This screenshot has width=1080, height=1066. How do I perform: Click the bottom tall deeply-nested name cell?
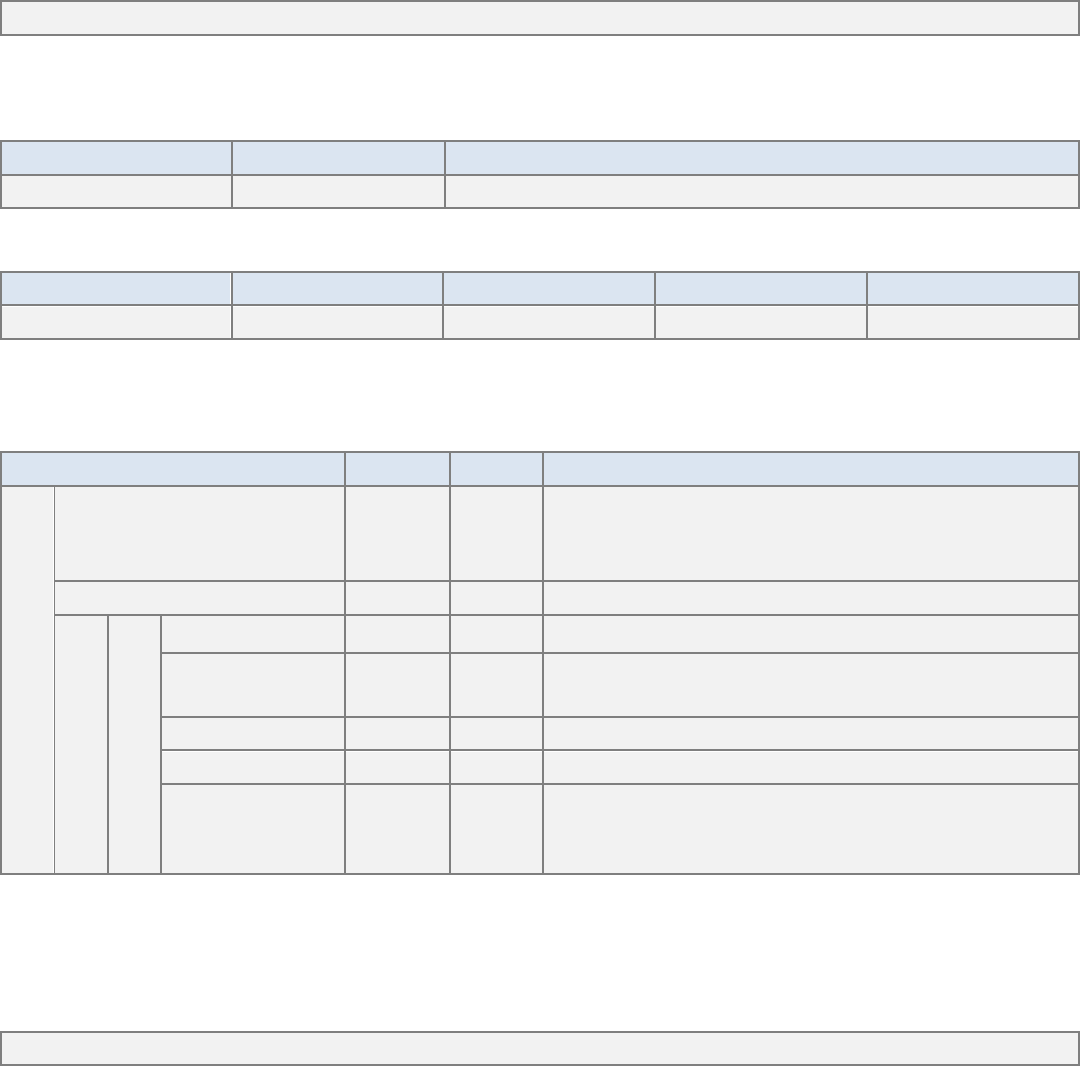253,828
